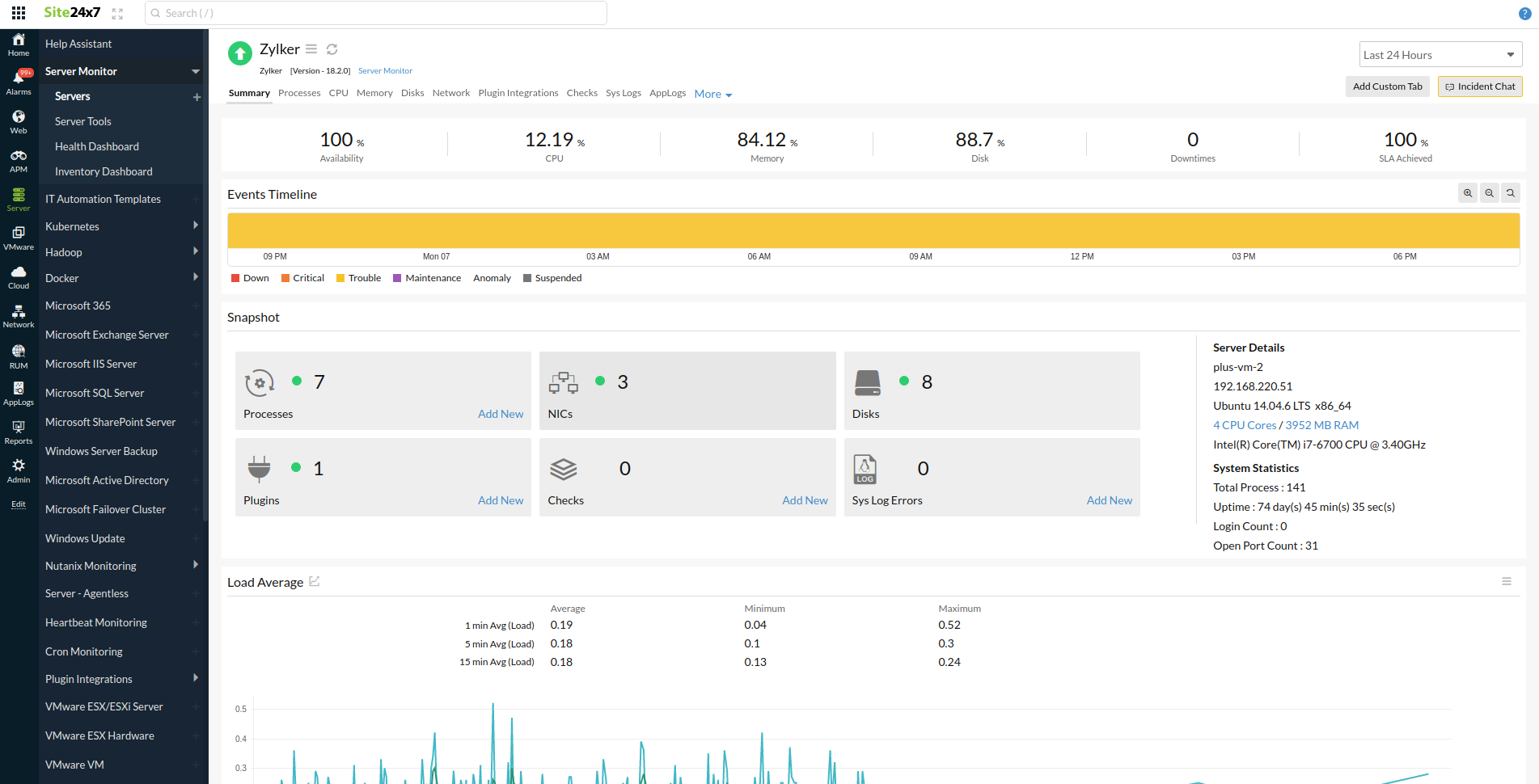1539x784 pixels.
Task: Open the RUM section in the sidebar
Action: click(x=18, y=354)
